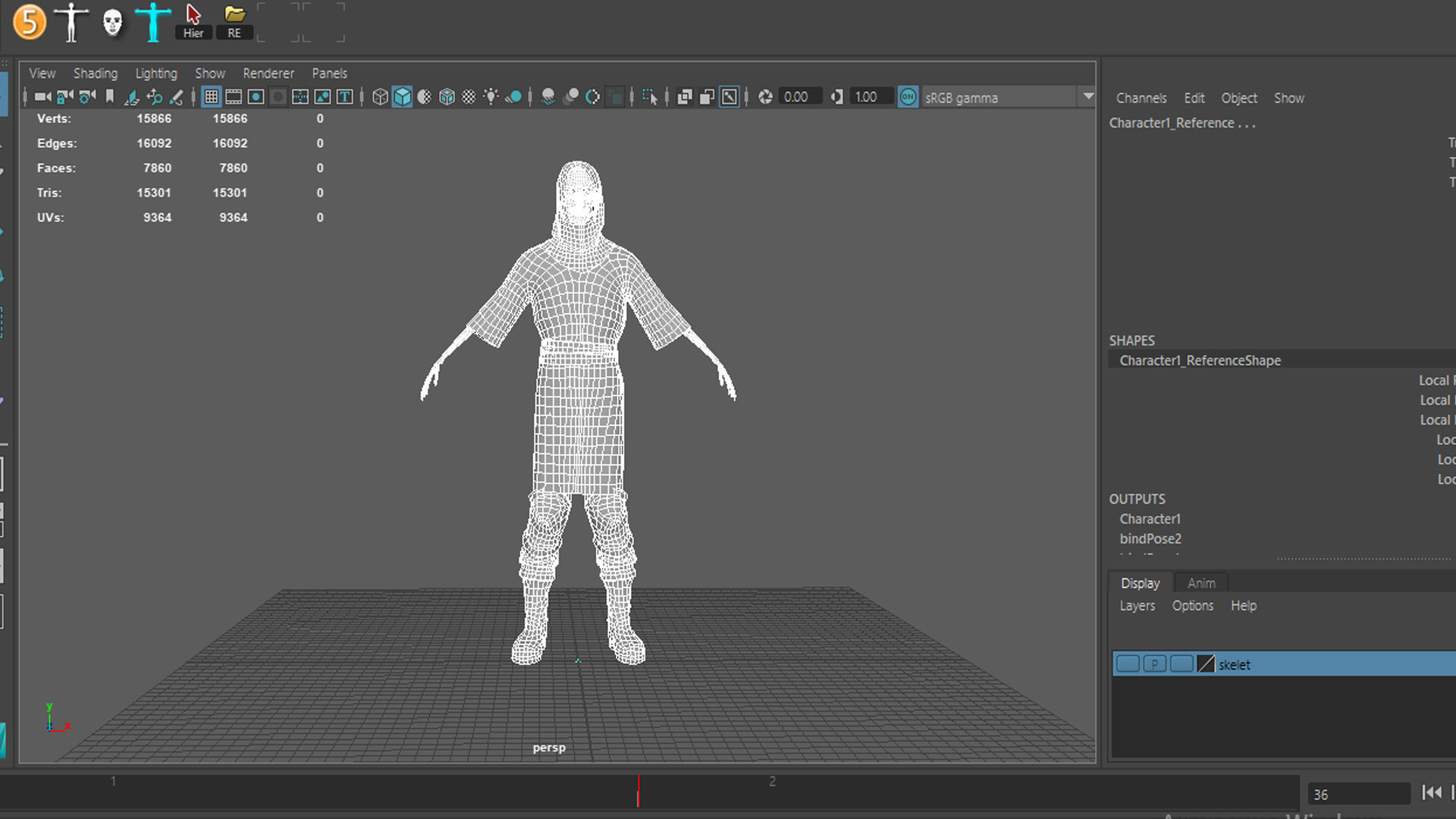Toggle Wireframe on Shaded cube icon
The height and width of the screenshot is (819, 1456).
click(447, 97)
